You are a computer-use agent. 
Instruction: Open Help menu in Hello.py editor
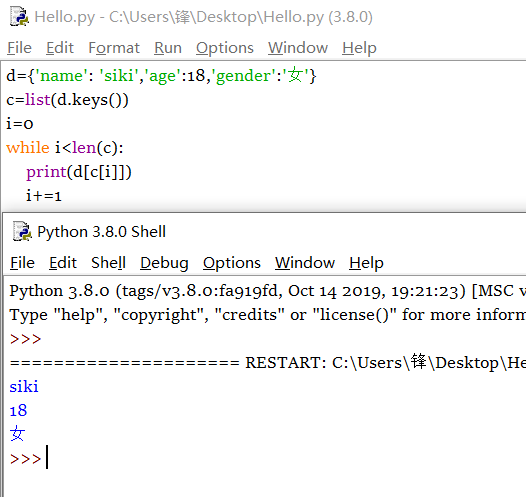click(x=359, y=48)
